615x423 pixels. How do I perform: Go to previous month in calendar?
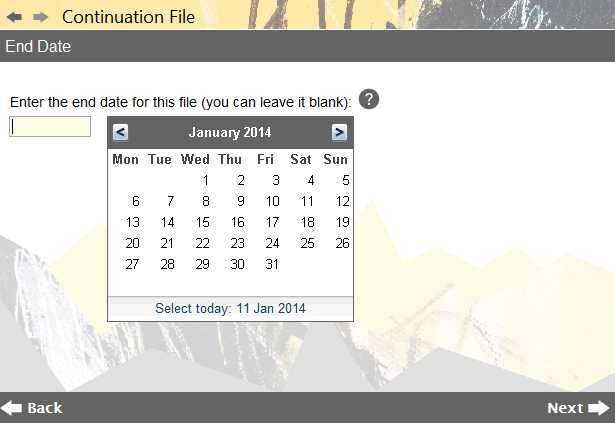pyautogui.click(x=120, y=132)
